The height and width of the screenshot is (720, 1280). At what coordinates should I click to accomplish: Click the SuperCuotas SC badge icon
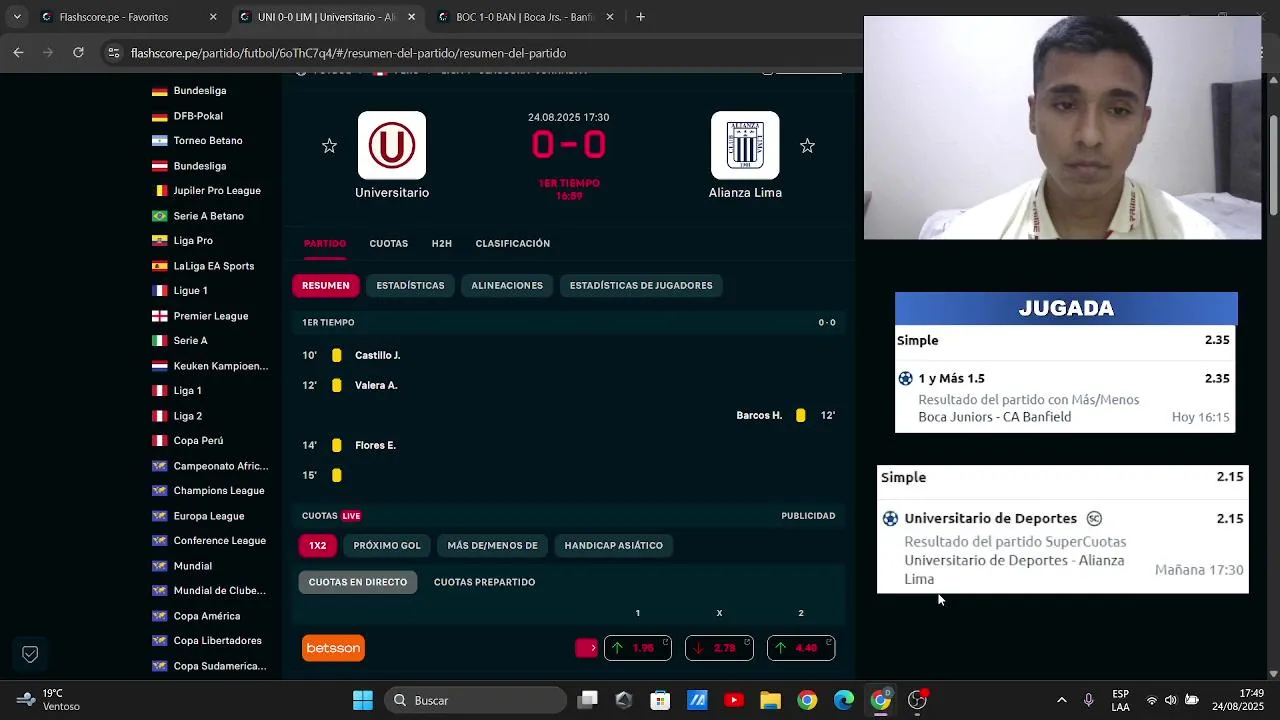1094,518
